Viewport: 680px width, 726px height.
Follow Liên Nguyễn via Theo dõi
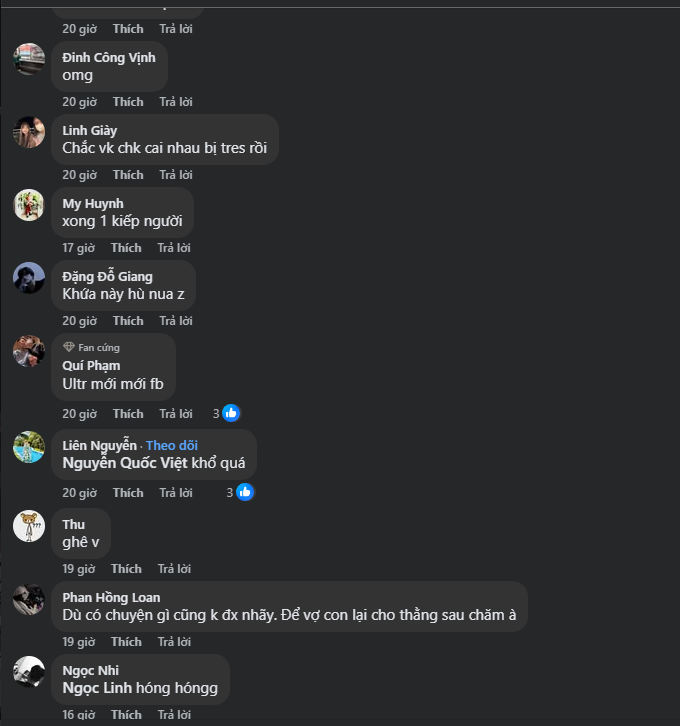[x=172, y=445]
